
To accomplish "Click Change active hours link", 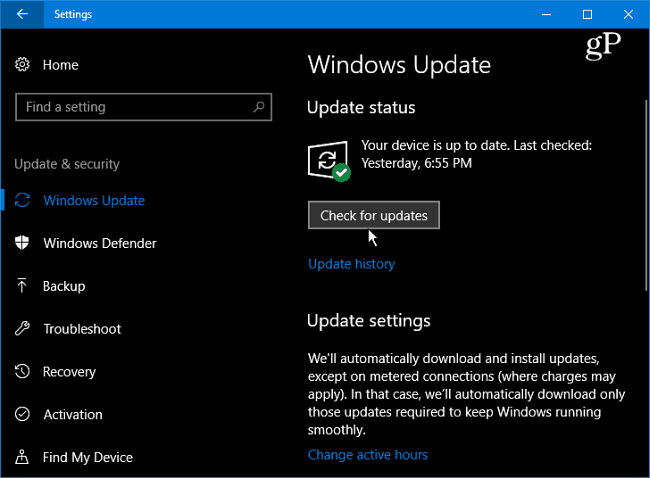I will tap(368, 455).
